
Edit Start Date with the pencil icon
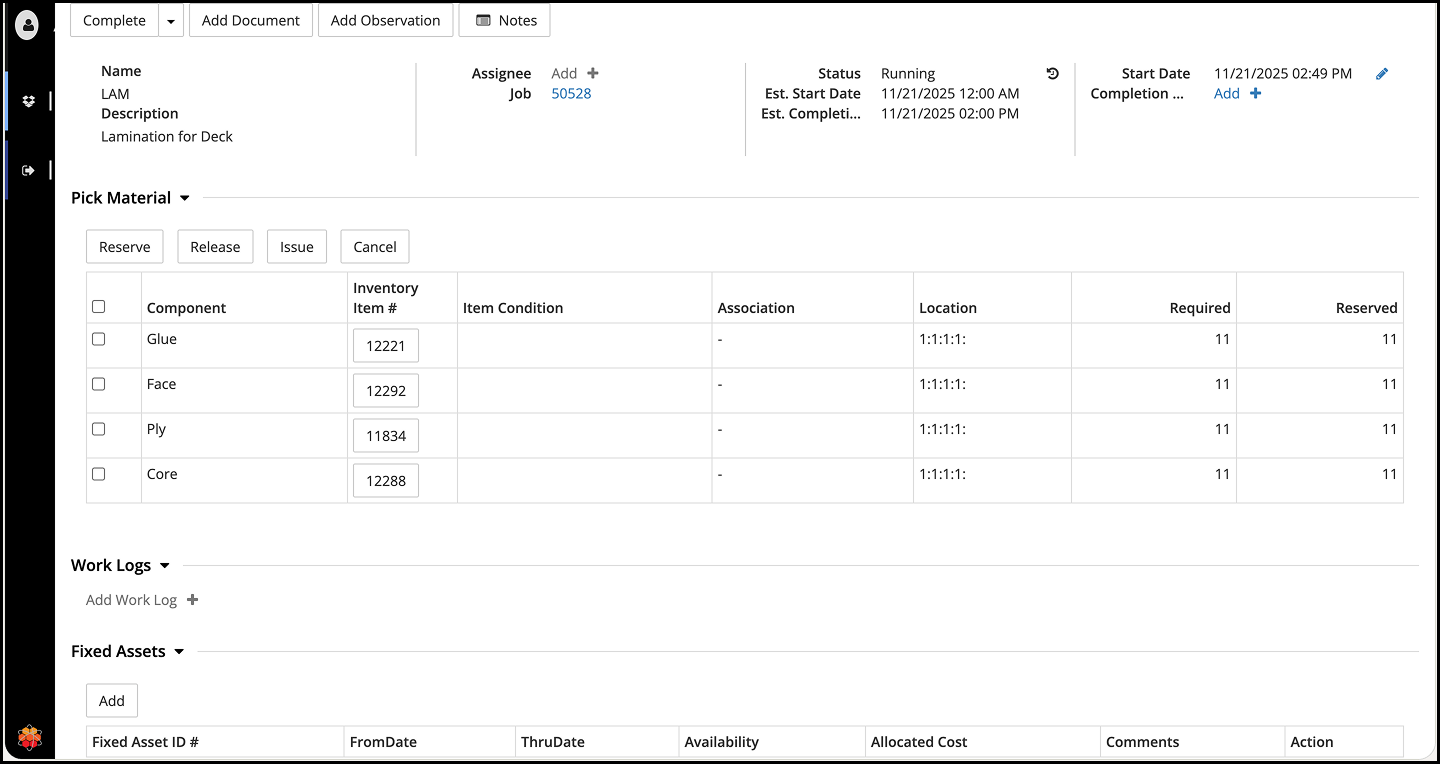1382,73
